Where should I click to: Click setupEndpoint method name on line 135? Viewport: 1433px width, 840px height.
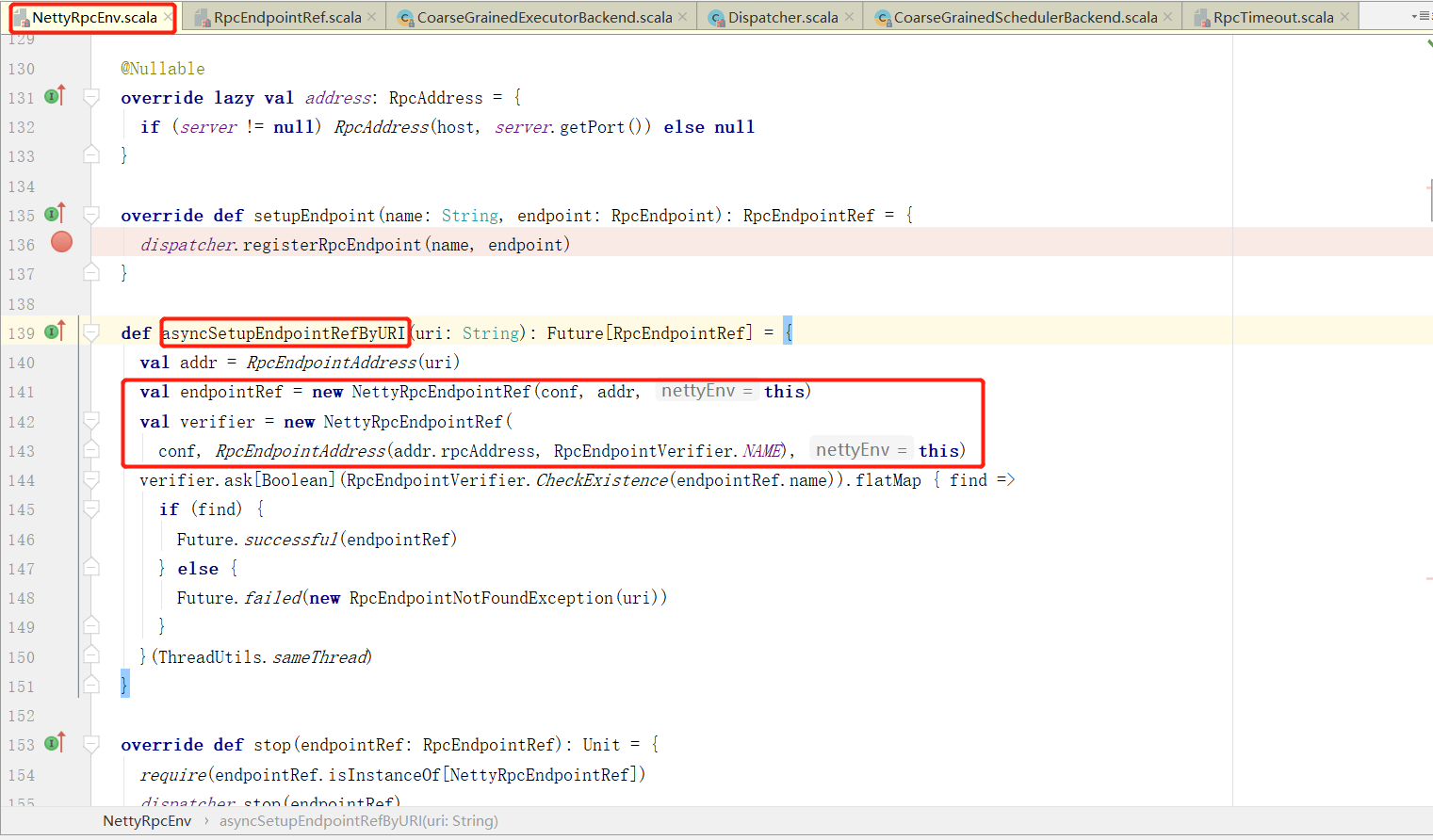(x=315, y=216)
